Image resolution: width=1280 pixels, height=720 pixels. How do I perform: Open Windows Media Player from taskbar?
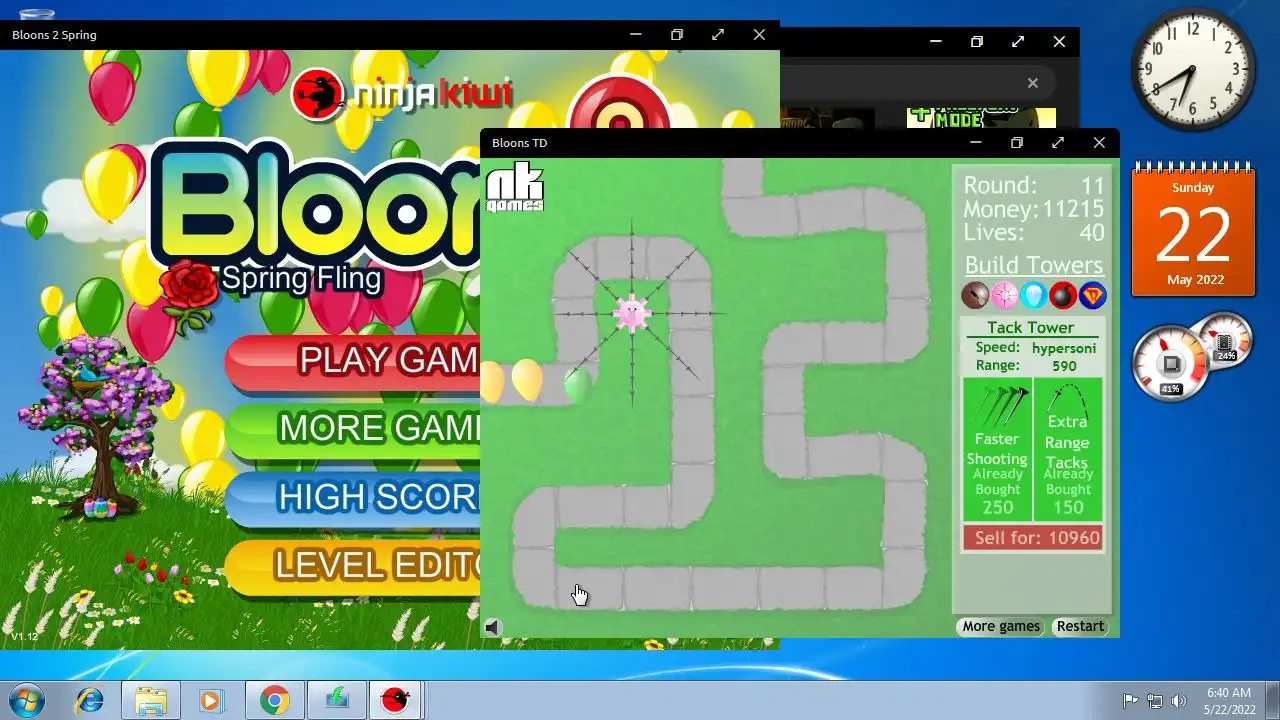[x=211, y=700]
